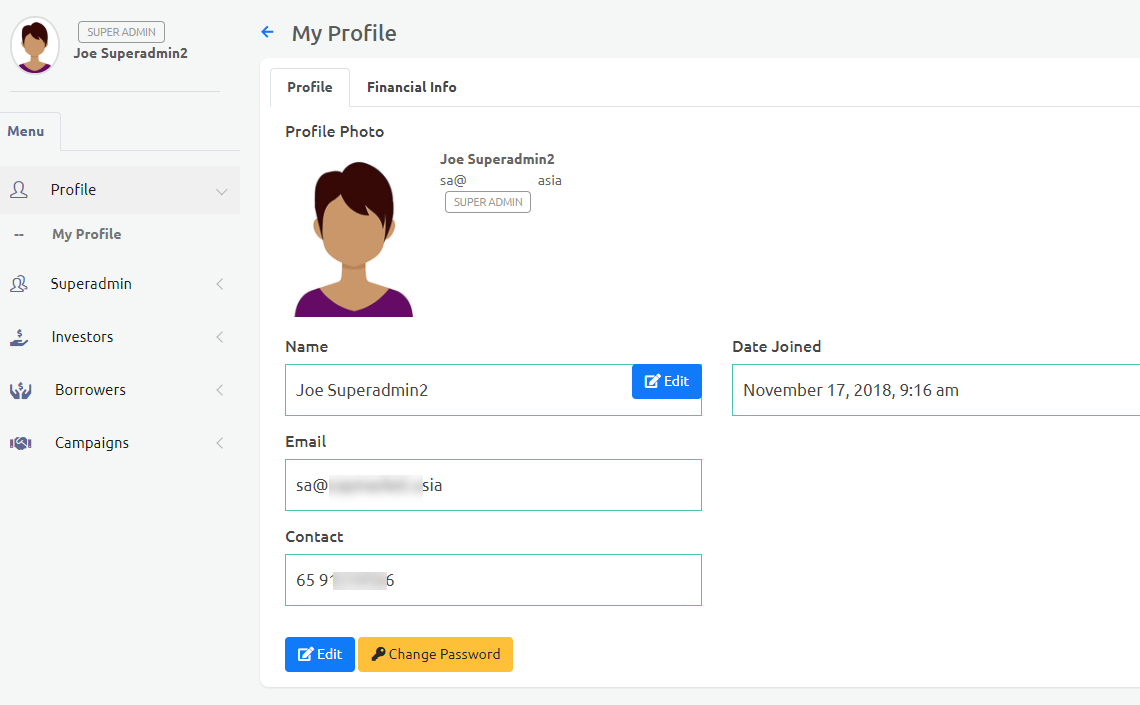Image resolution: width=1140 pixels, height=705 pixels.
Task: Click the Borrowers hands icon
Action: point(20,390)
